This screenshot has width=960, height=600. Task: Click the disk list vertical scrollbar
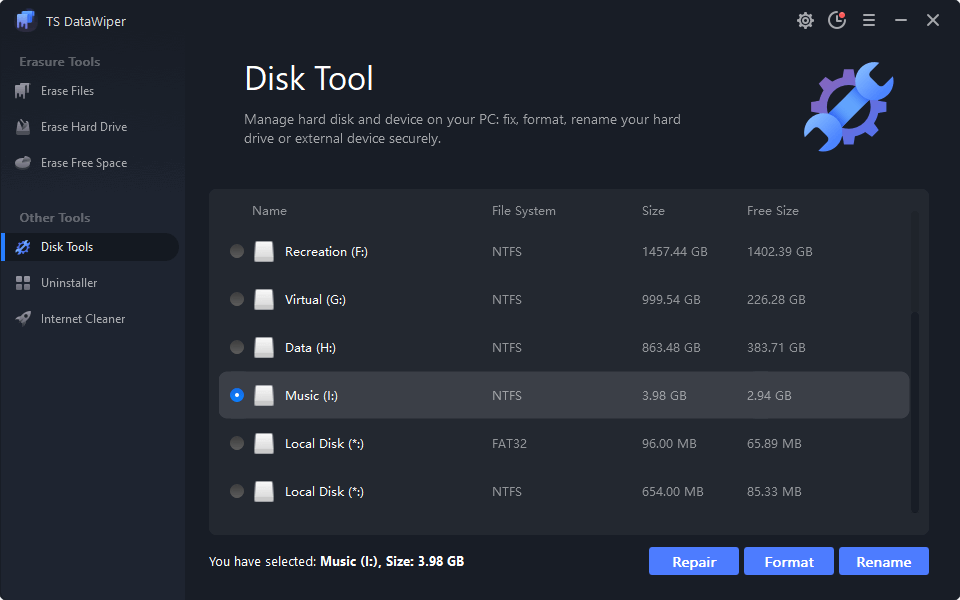tap(914, 410)
